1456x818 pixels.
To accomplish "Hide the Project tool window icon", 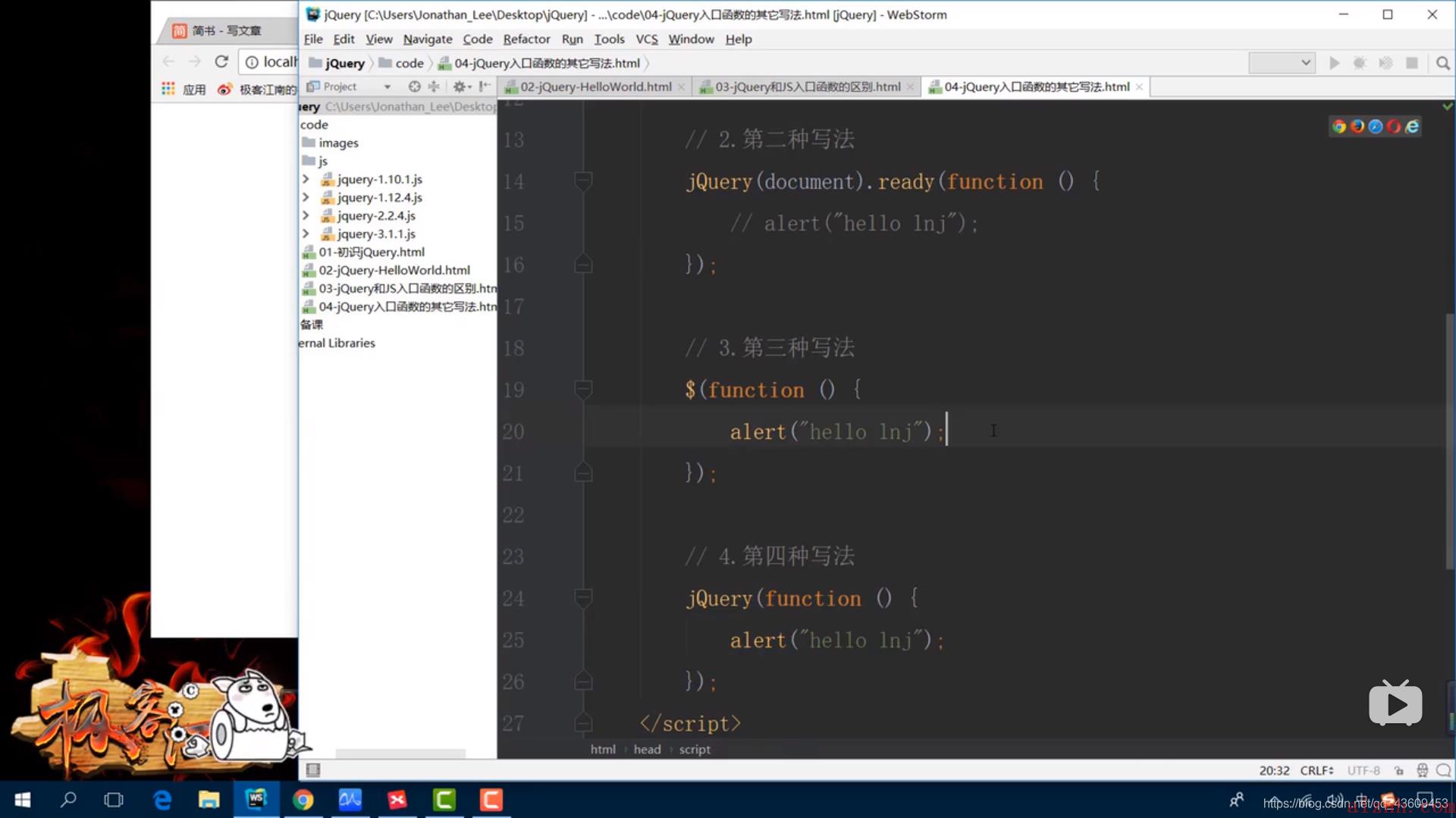I will (485, 86).
